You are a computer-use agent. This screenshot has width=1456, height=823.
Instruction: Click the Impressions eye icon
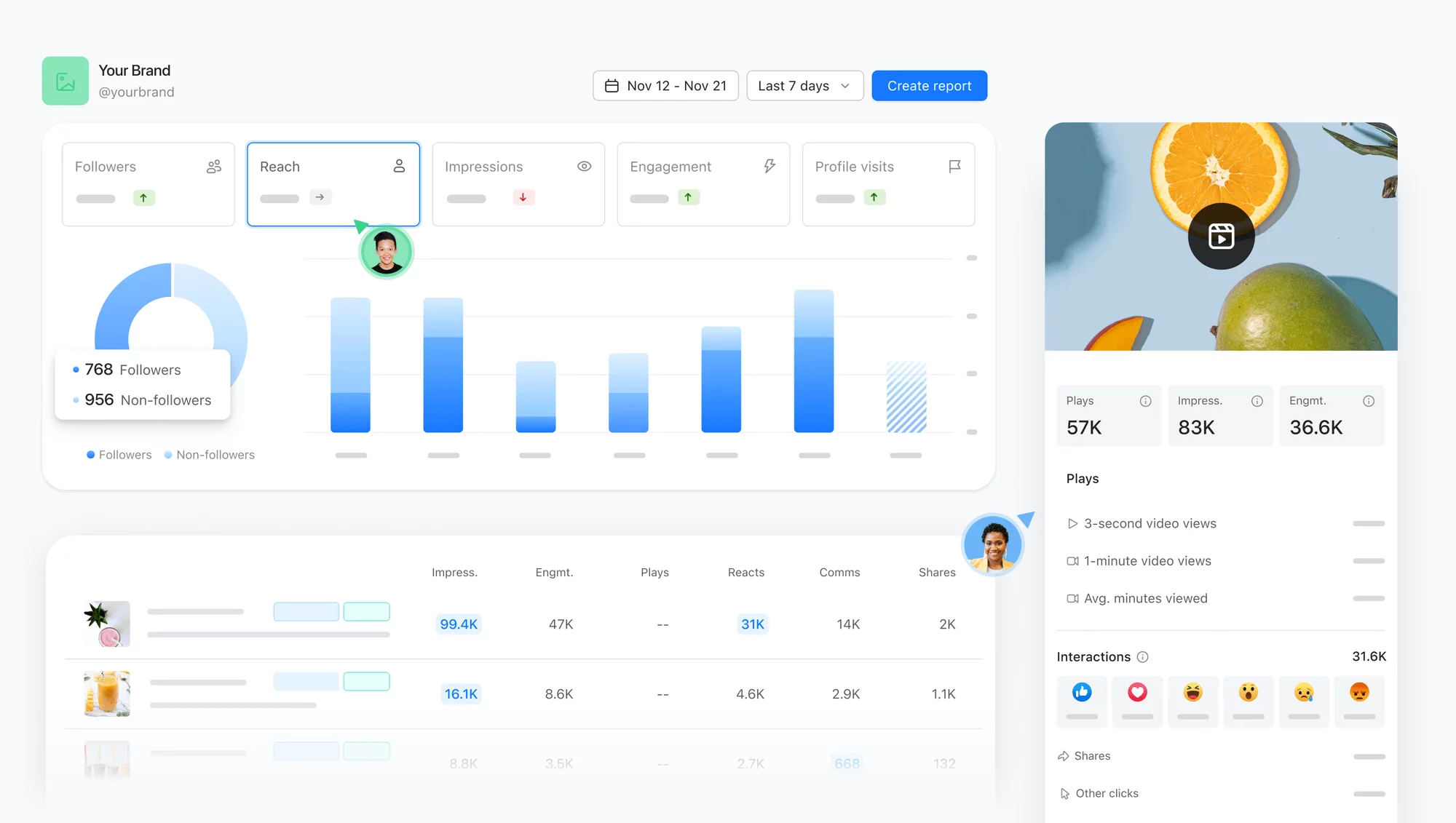click(x=583, y=166)
